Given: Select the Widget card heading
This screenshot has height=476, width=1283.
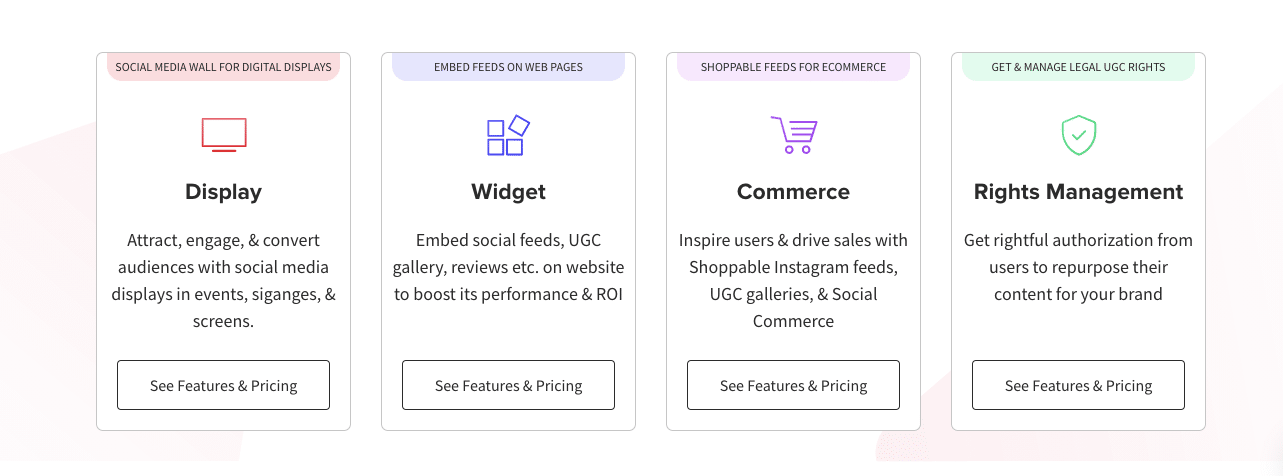Looking at the screenshot, I should (x=508, y=192).
